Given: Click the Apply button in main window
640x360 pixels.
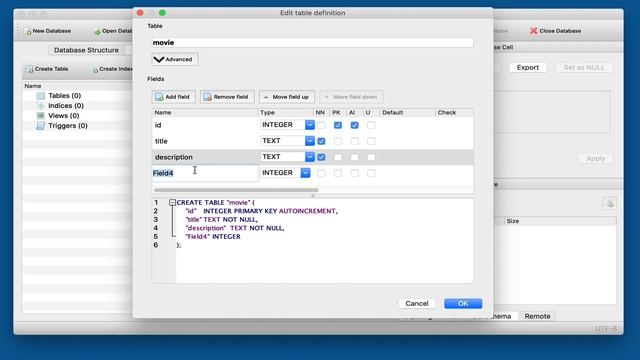Looking at the screenshot, I should 596,158.
